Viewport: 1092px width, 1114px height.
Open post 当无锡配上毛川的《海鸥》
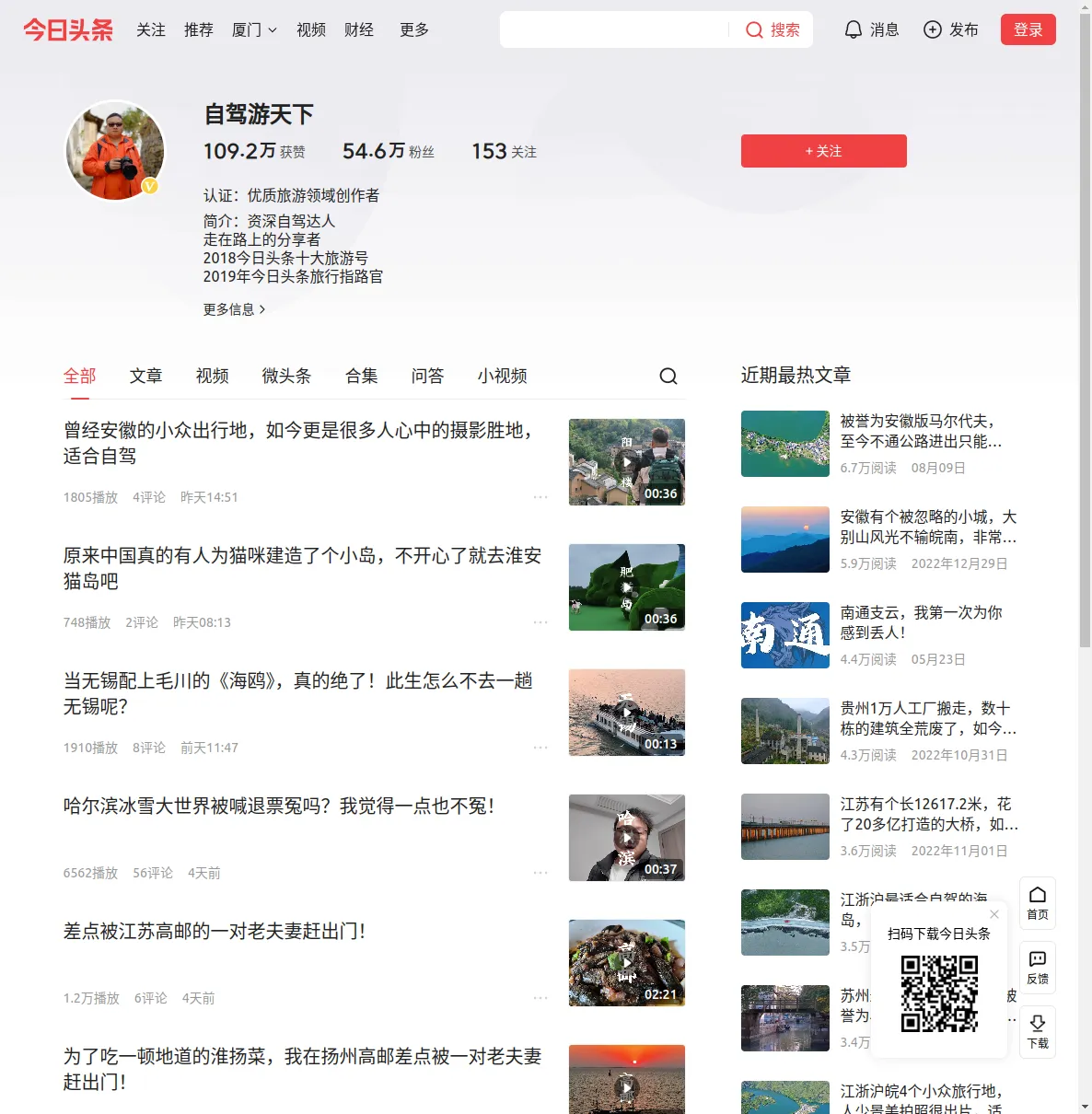tap(298, 693)
